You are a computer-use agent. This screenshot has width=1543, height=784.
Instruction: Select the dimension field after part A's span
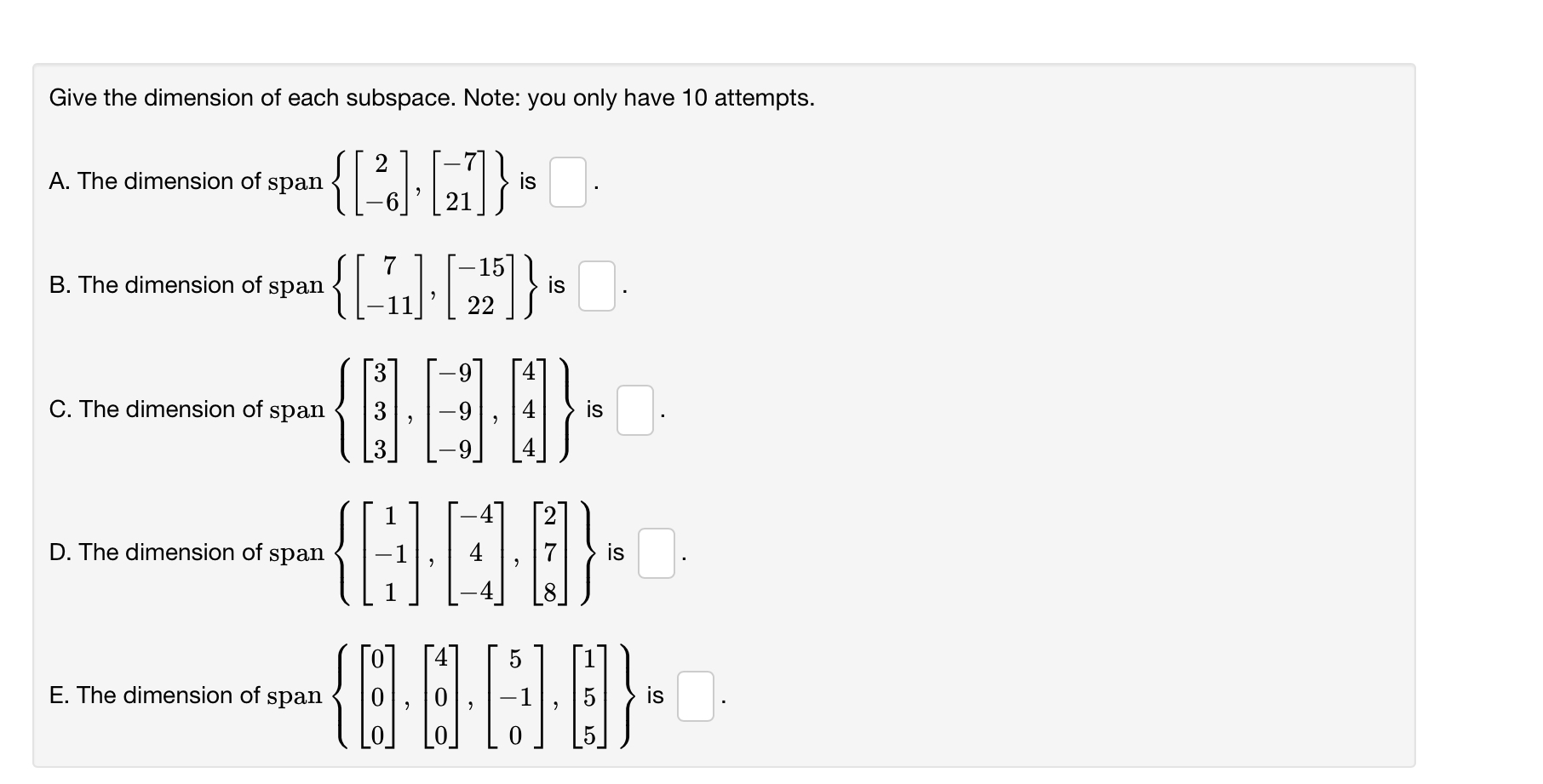[570, 181]
